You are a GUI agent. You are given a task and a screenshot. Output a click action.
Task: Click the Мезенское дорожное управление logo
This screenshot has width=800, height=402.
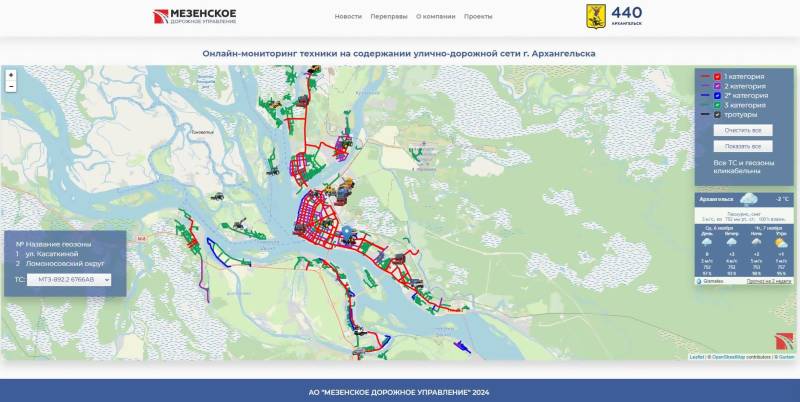point(195,16)
